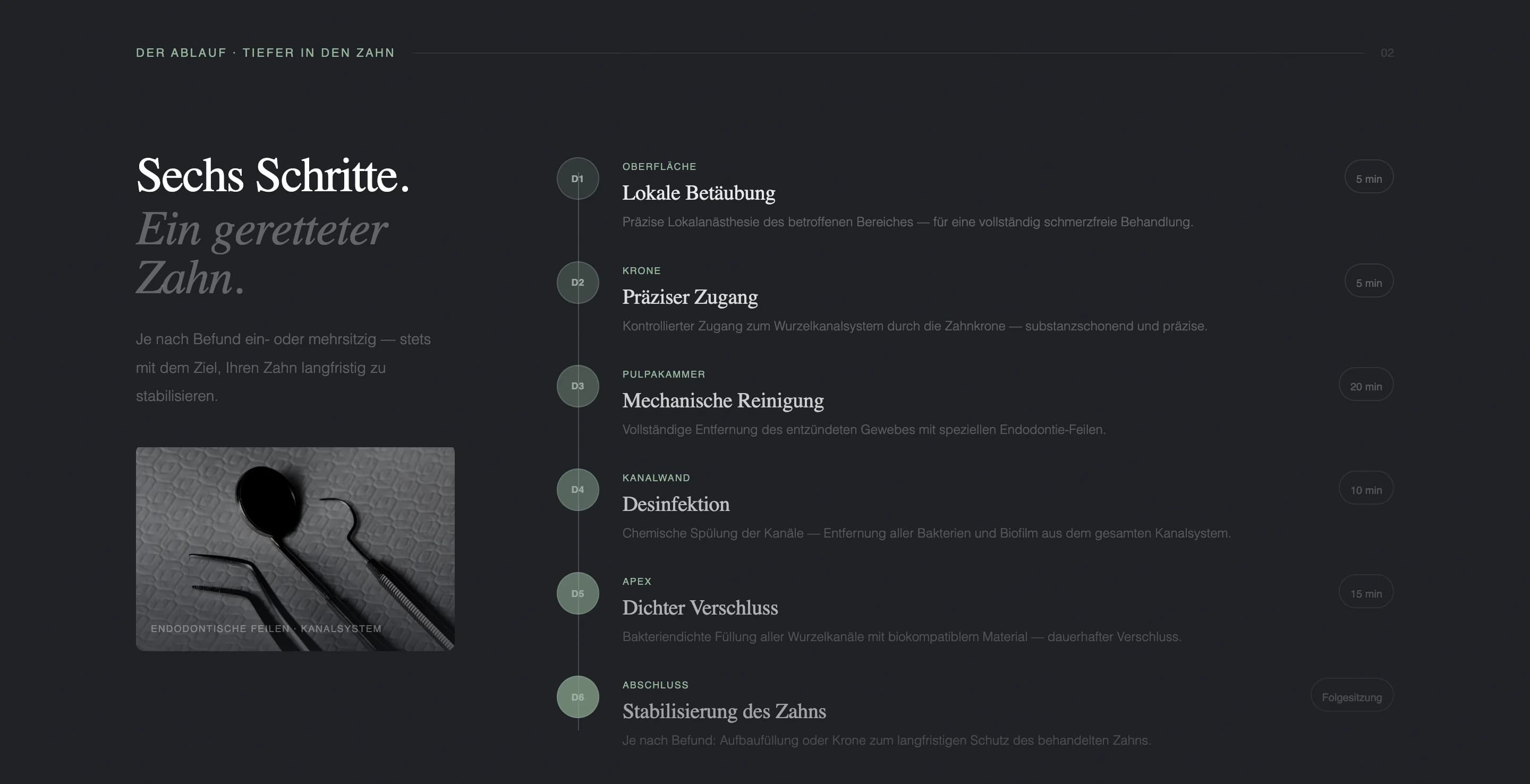Click the Desinfektion step title
The height and width of the screenshot is (784, 1530).
tap(676, 504)
